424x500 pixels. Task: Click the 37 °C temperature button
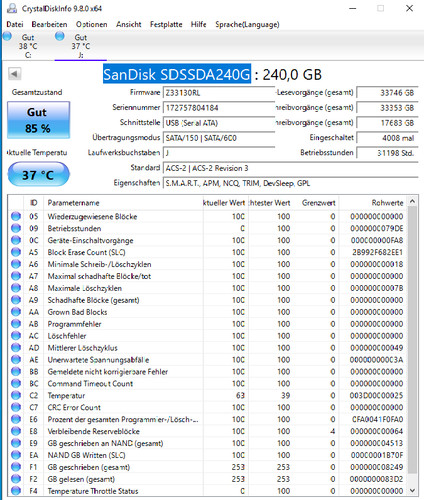(38, 174)
